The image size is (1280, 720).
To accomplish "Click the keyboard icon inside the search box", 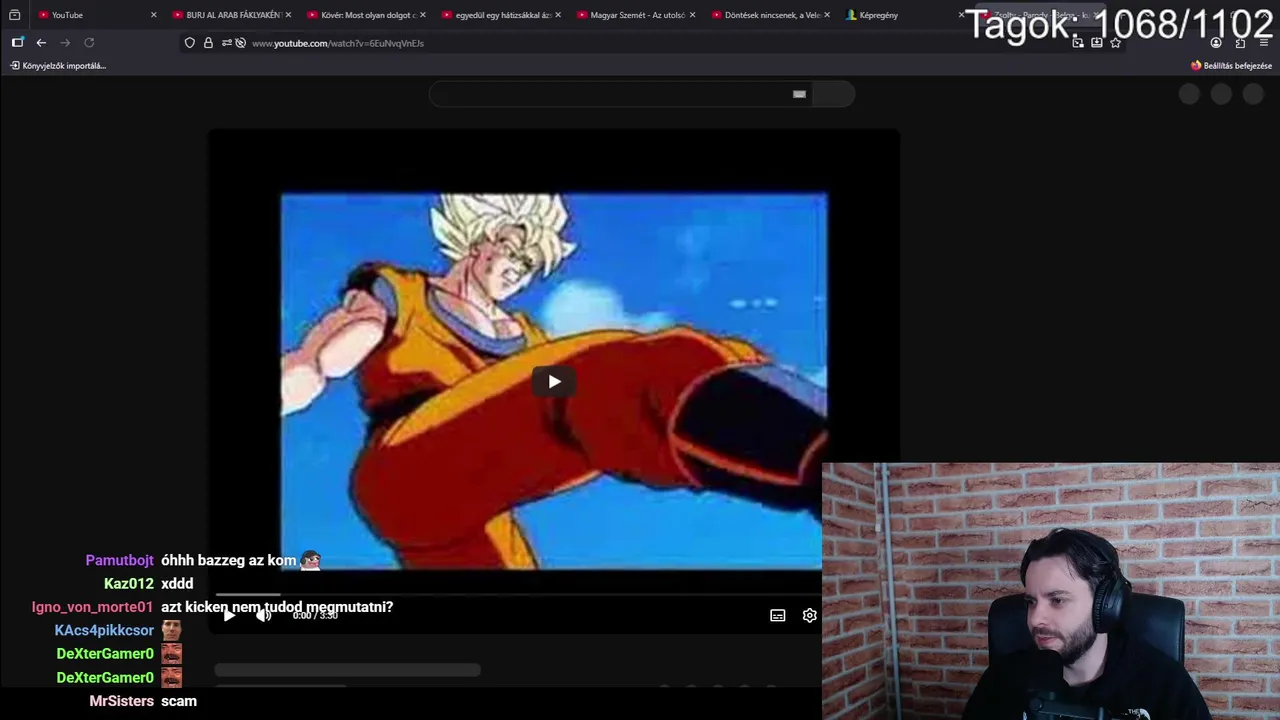I will pos(799,94).
